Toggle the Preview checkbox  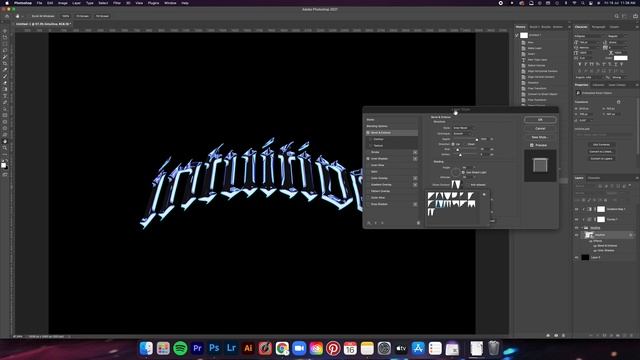pos(532,145)
